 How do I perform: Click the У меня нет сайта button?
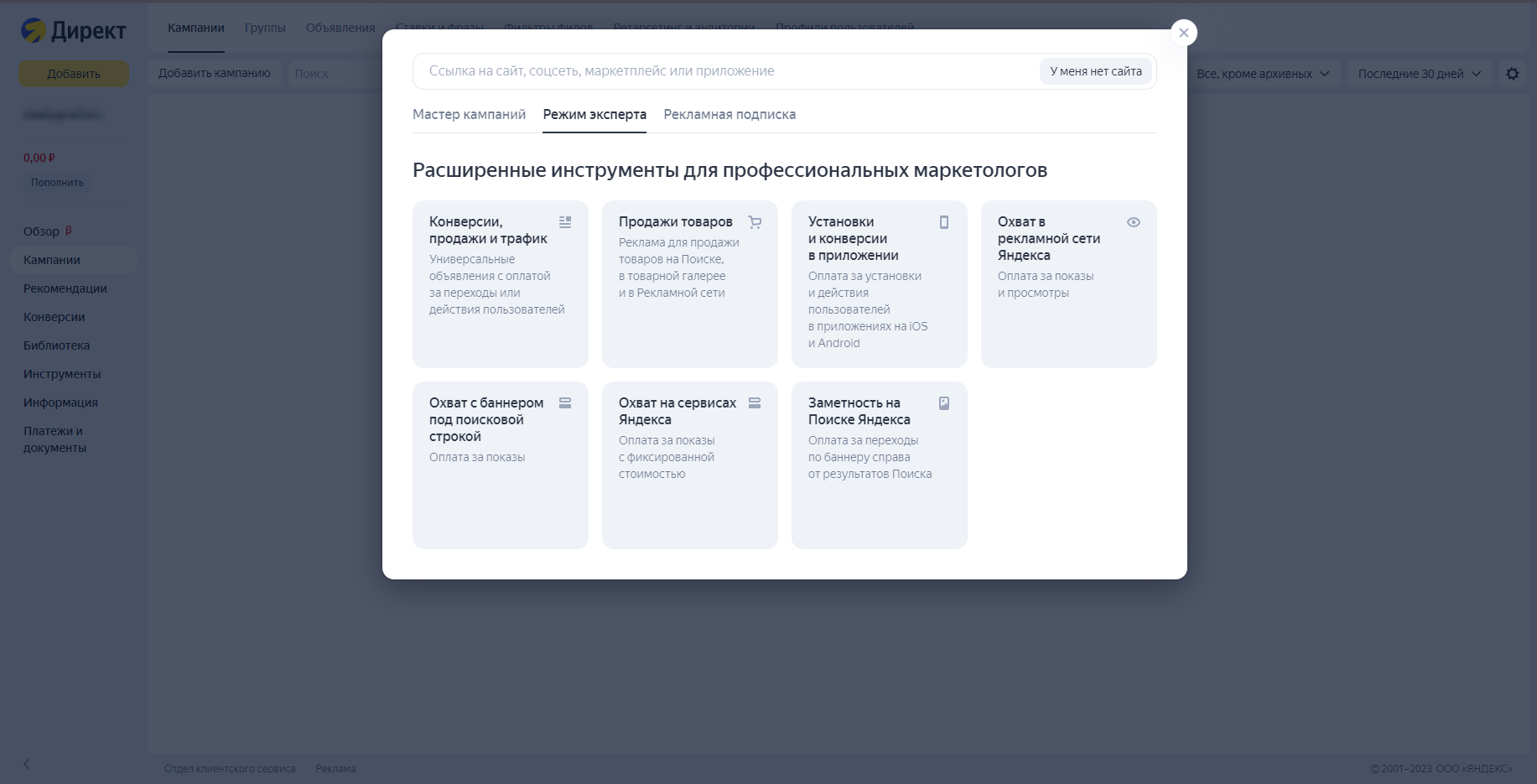[1096, 71]
